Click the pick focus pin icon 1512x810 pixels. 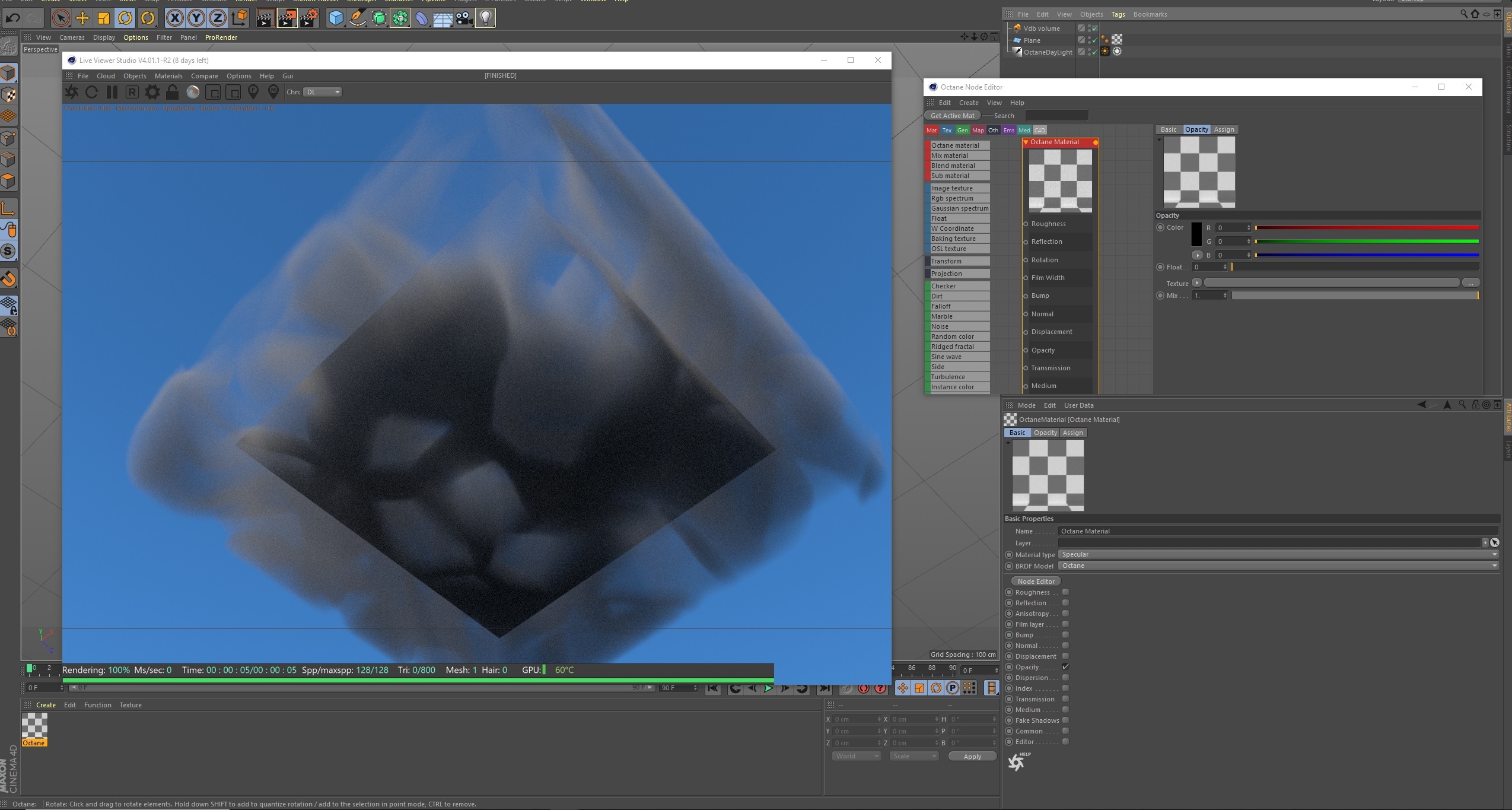coord(253,92)
